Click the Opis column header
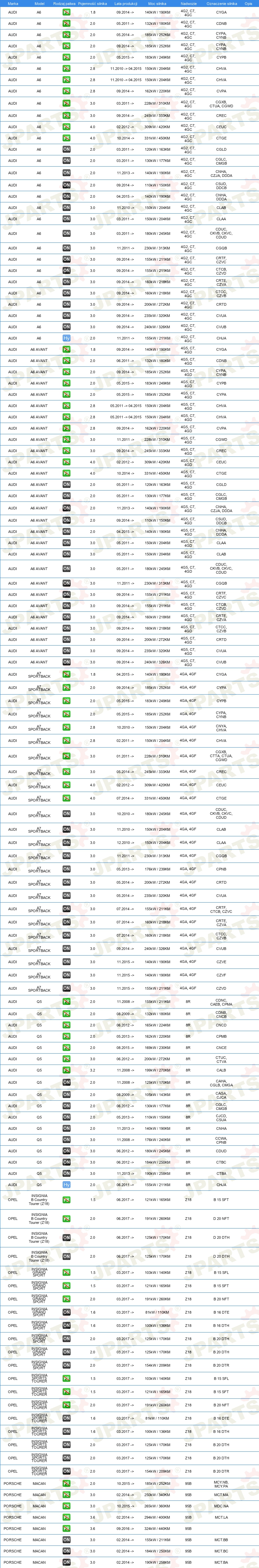259x1568 pixels. (x=249, y=4)
